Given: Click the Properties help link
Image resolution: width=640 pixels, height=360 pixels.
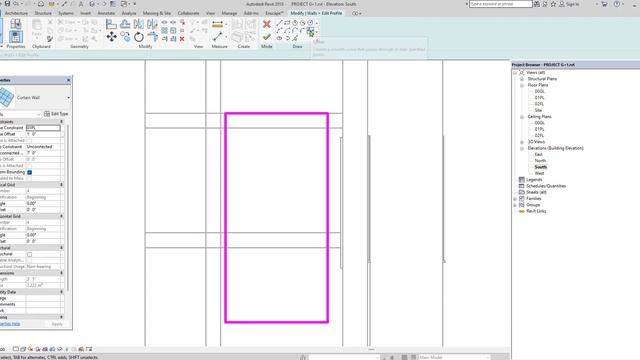Looking at the screenshot, I should point(10,324).
